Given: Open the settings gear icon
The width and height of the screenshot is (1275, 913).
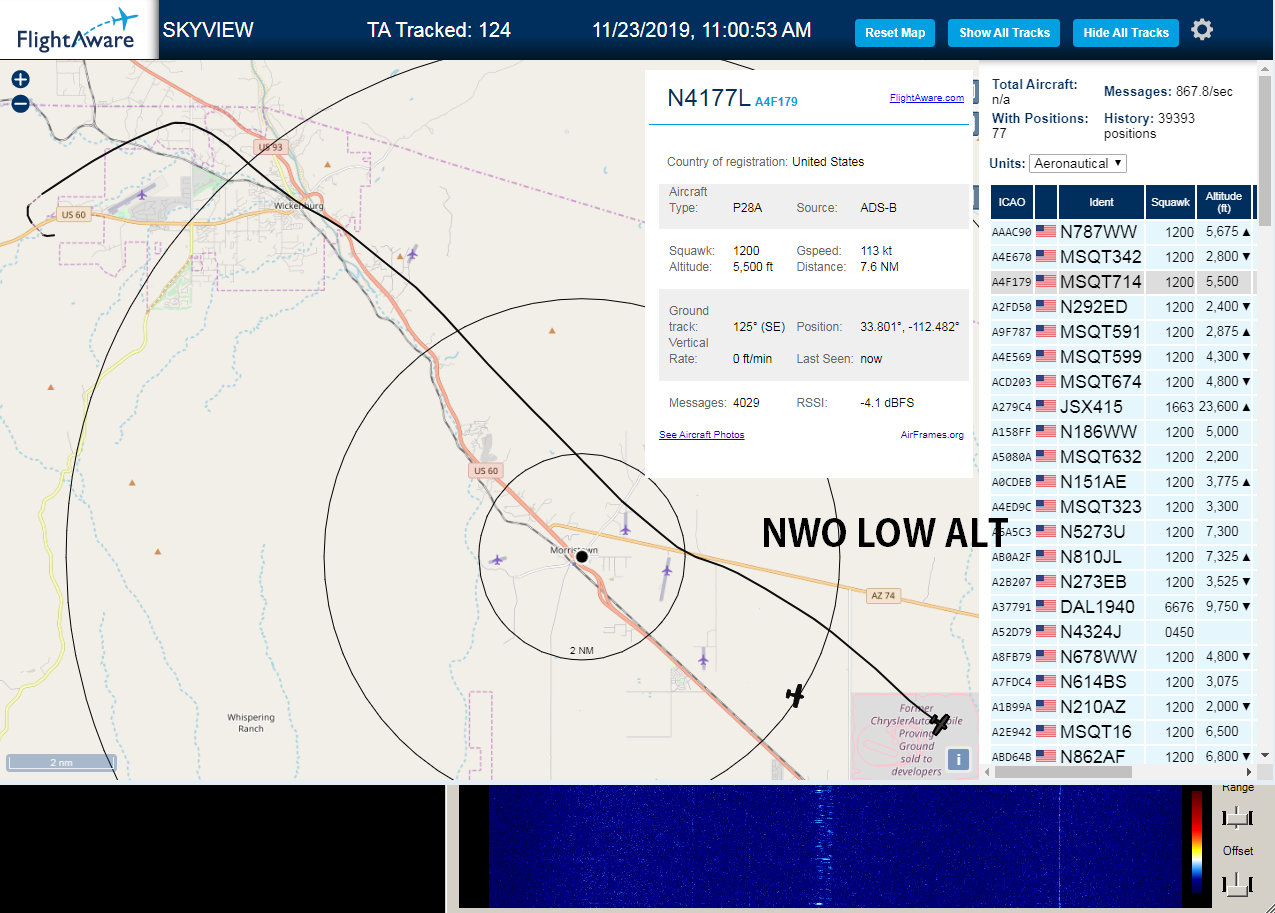Looking at the screenshot, I should tap(1202, 30).
